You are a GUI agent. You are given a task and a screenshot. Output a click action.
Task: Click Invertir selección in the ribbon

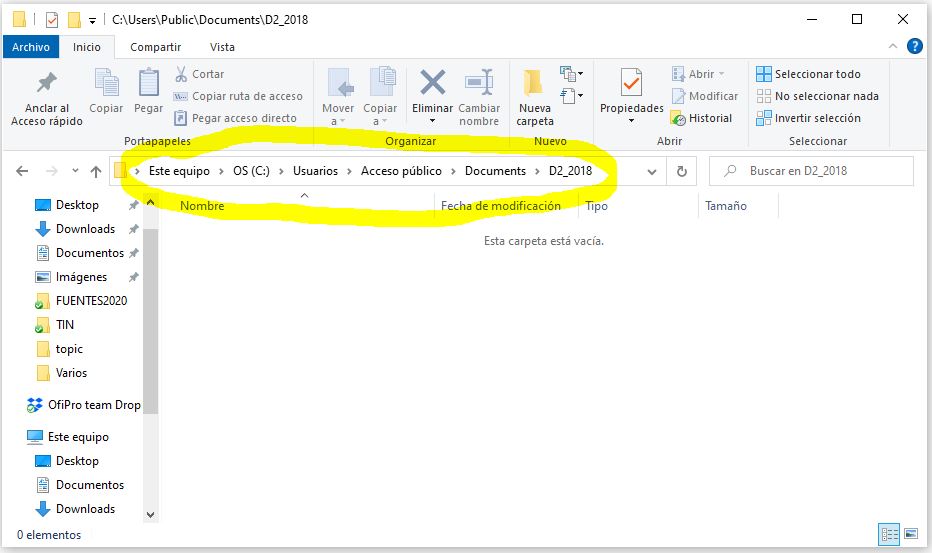808,118
